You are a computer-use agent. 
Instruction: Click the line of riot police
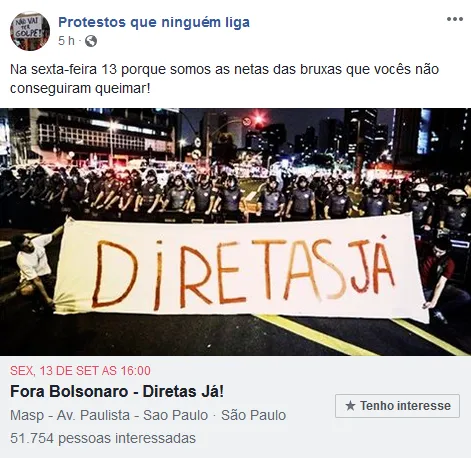click(x=235, y=195)
